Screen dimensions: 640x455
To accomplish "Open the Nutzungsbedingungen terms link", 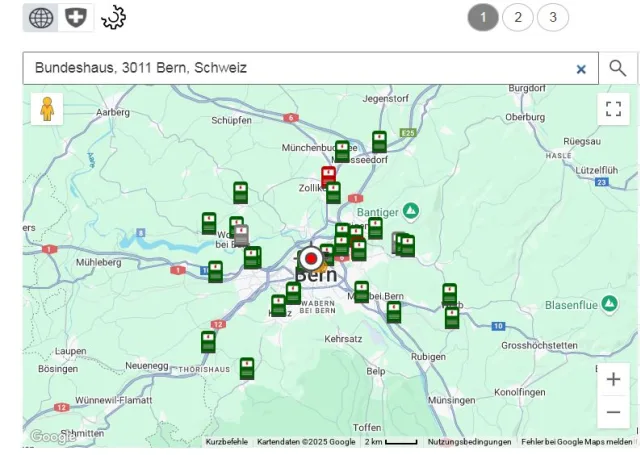I will point(469,442).
